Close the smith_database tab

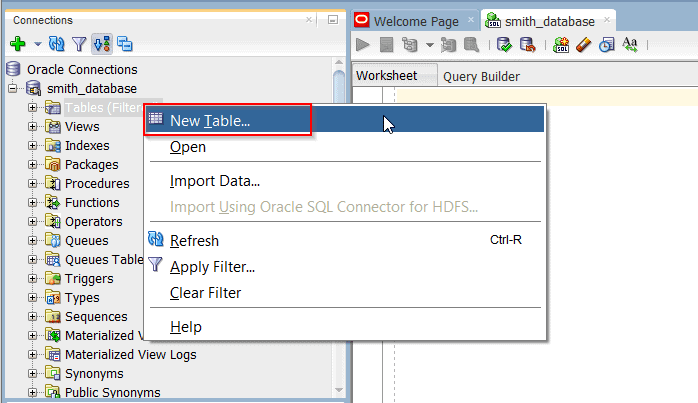tap(607, 20)
